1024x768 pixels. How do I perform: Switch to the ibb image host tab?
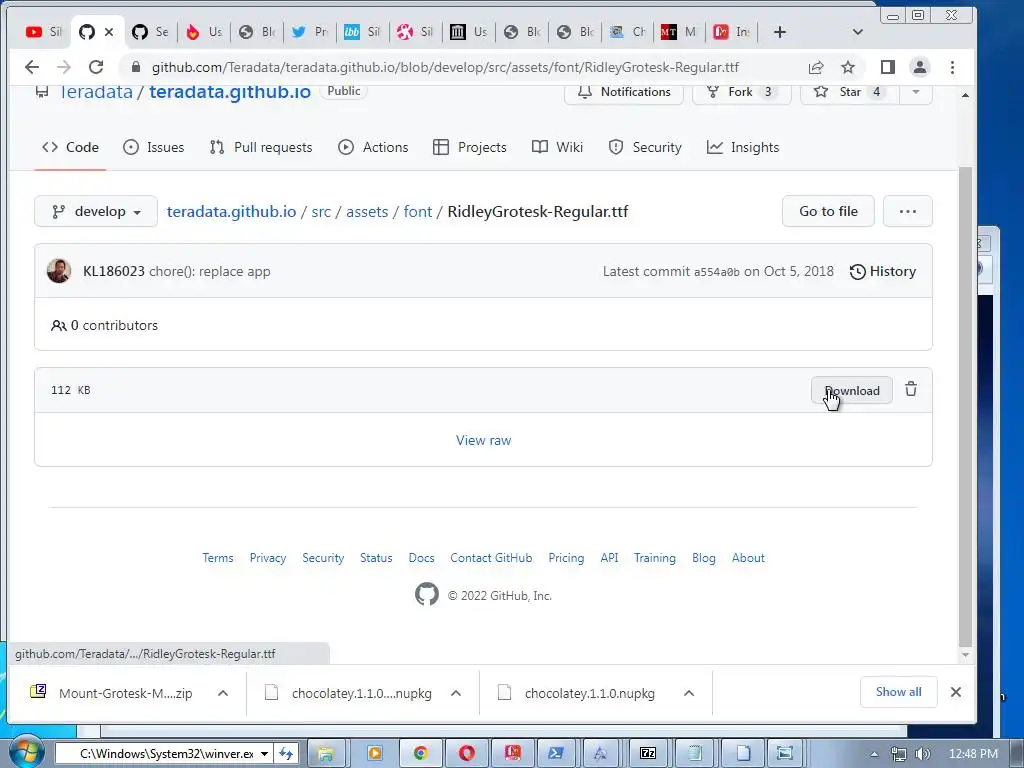(362, 31)
